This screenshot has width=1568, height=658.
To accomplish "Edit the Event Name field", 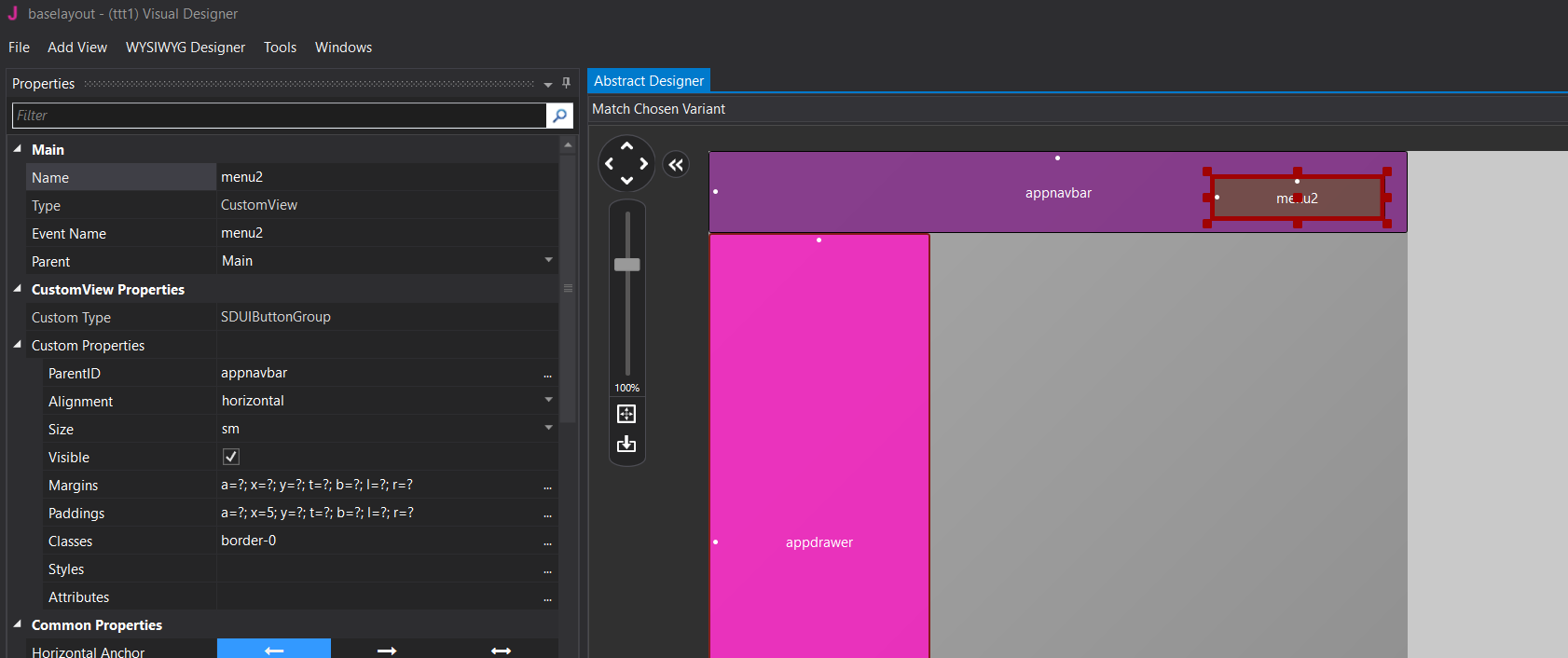I will pos(387,233).
